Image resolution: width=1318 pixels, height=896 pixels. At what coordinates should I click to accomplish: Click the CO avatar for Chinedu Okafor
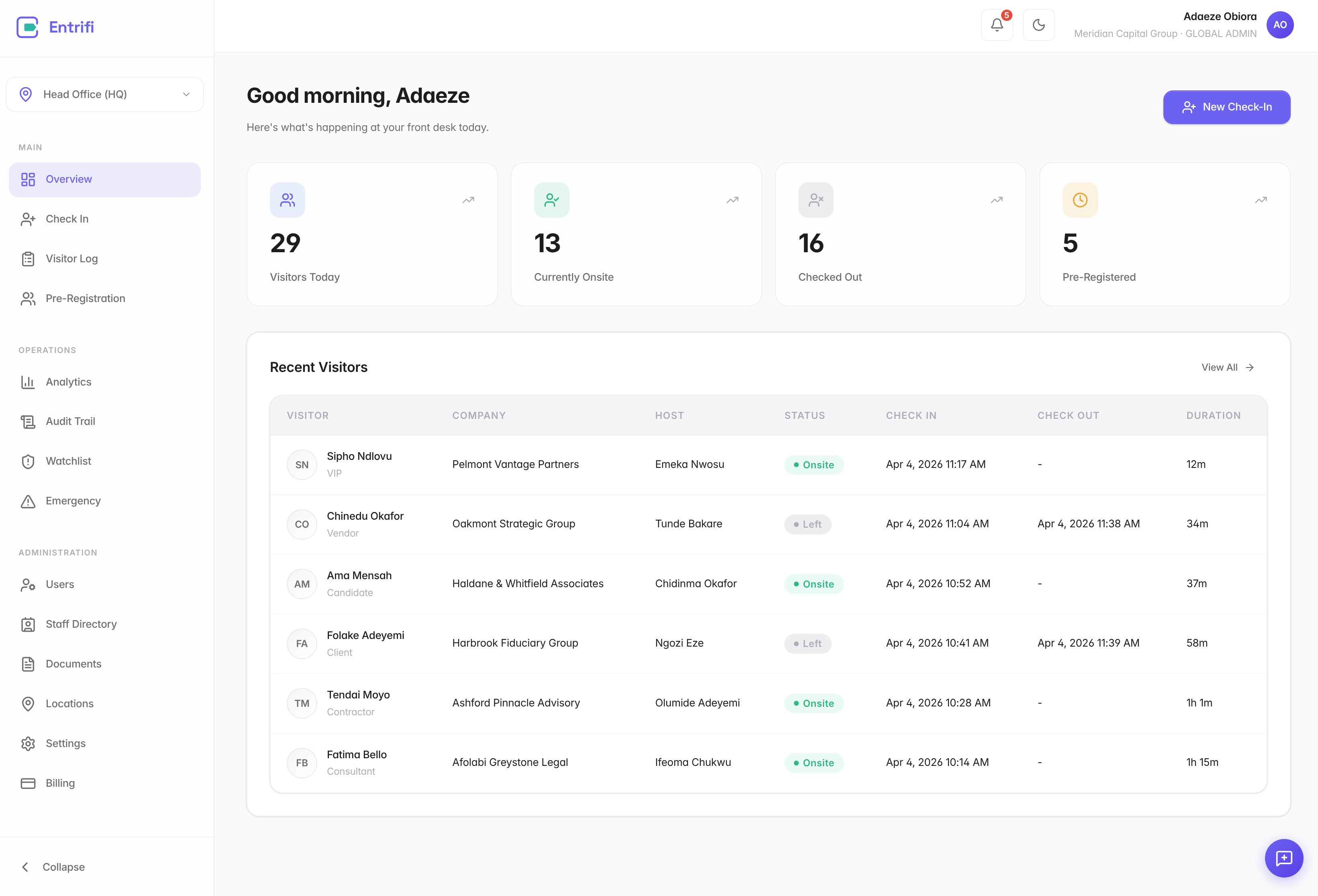pos(302,525)
